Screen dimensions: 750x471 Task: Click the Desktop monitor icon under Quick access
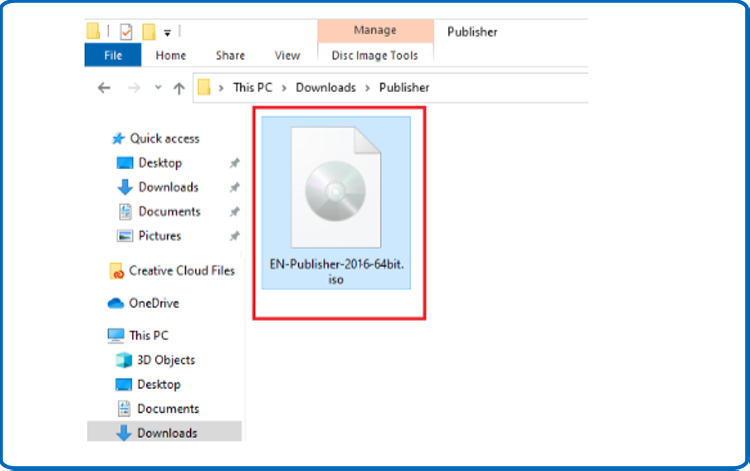(x=125, y=163)
